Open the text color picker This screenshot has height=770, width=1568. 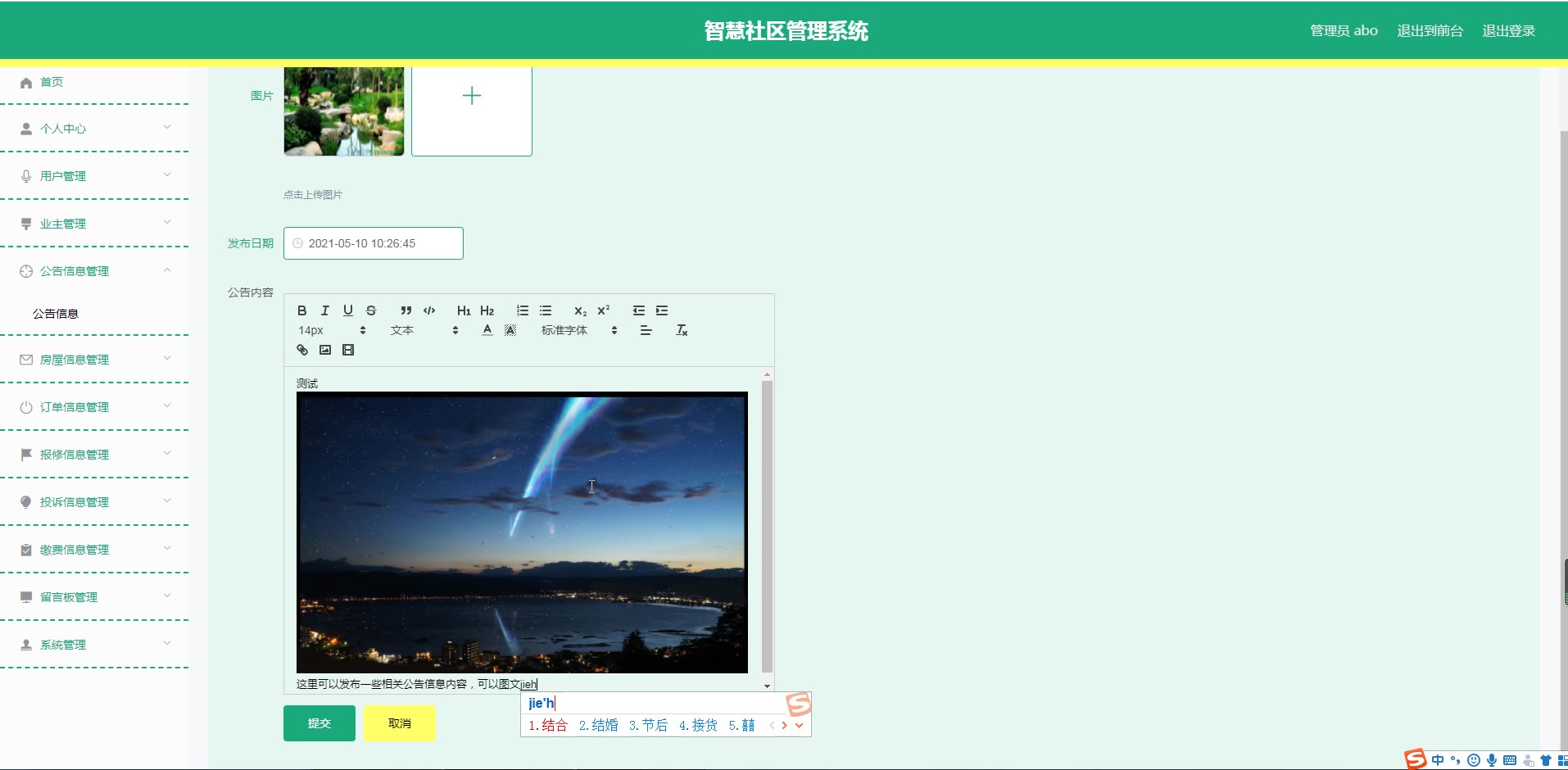487,330
